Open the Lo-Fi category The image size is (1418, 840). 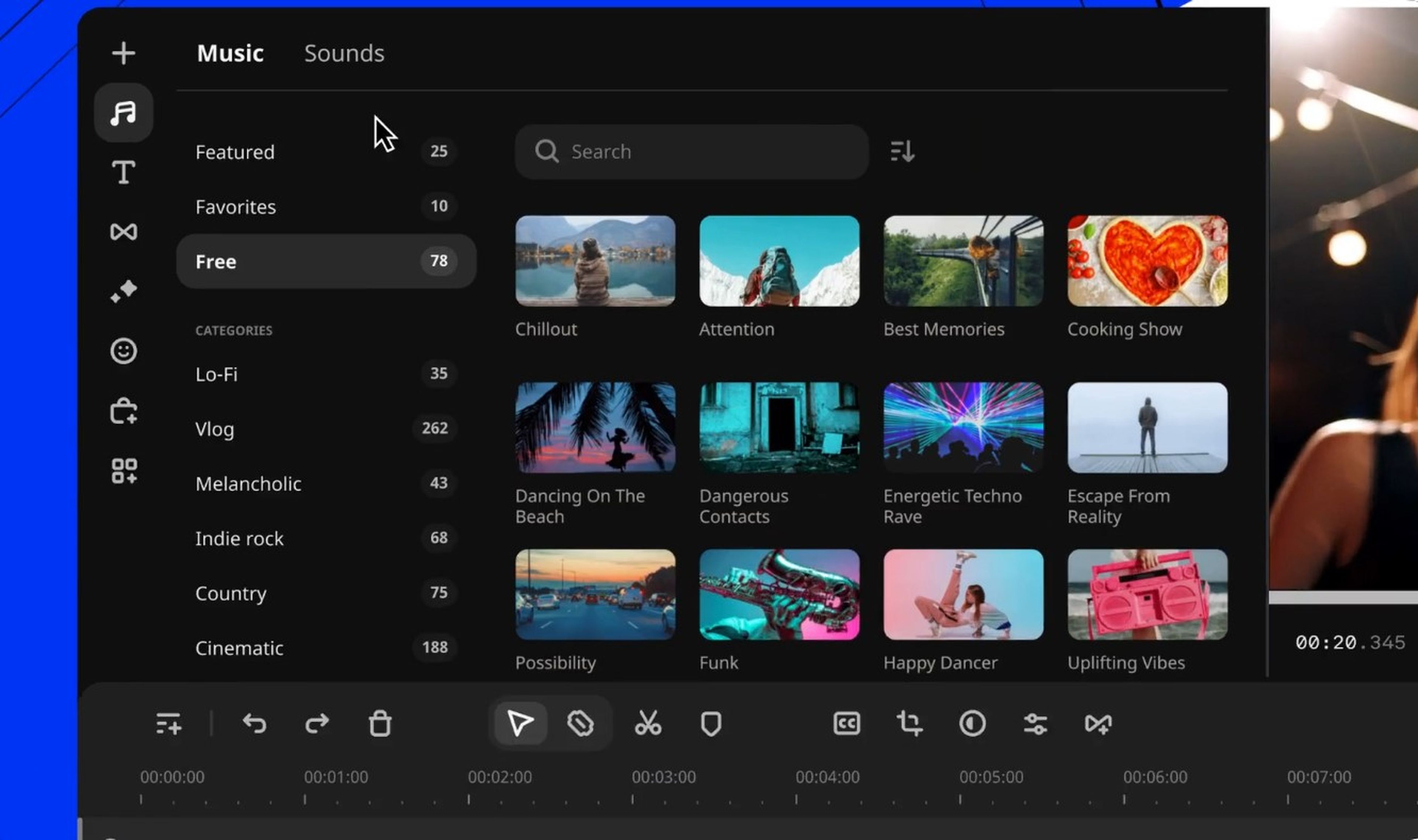click(326, 374)
